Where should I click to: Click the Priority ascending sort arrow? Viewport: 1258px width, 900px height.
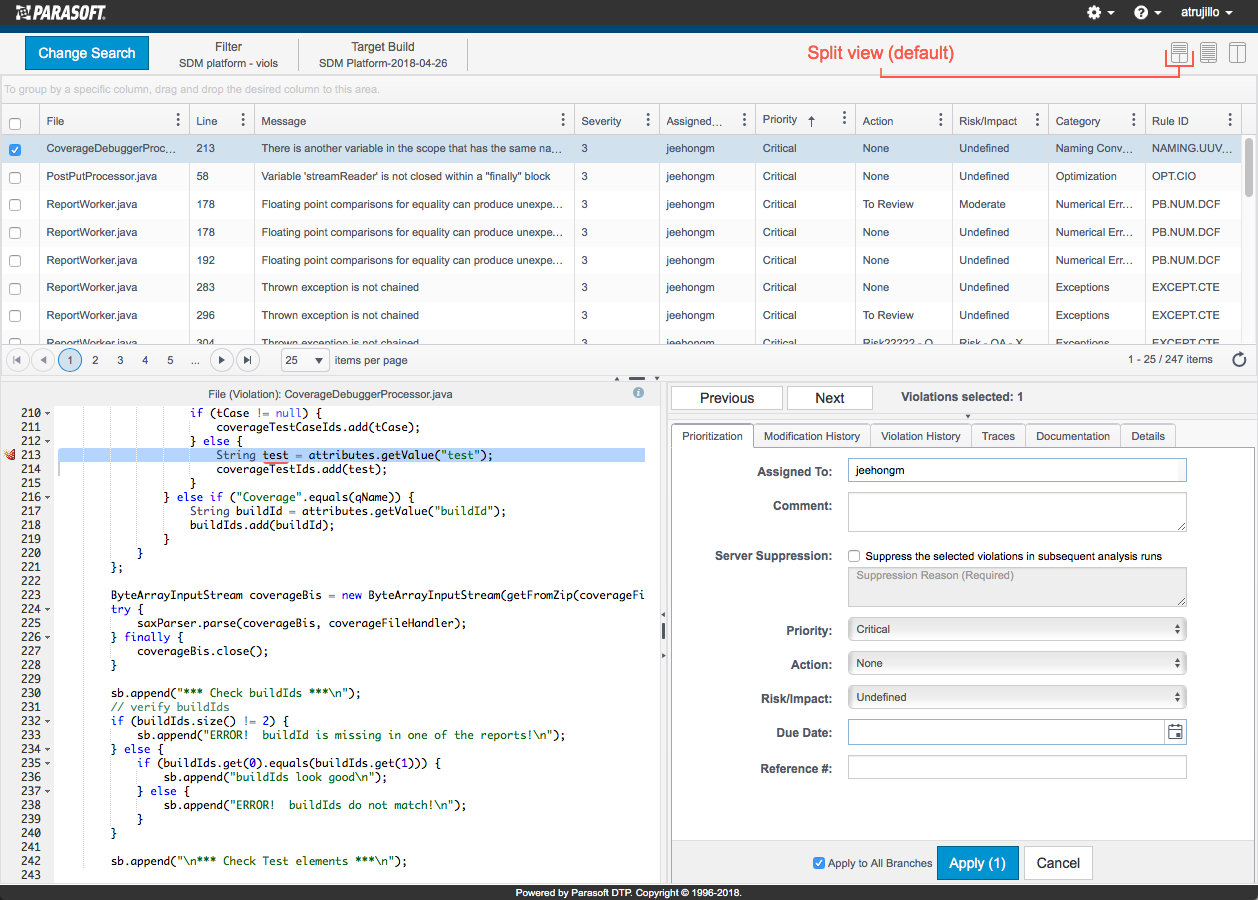point(811,120)
